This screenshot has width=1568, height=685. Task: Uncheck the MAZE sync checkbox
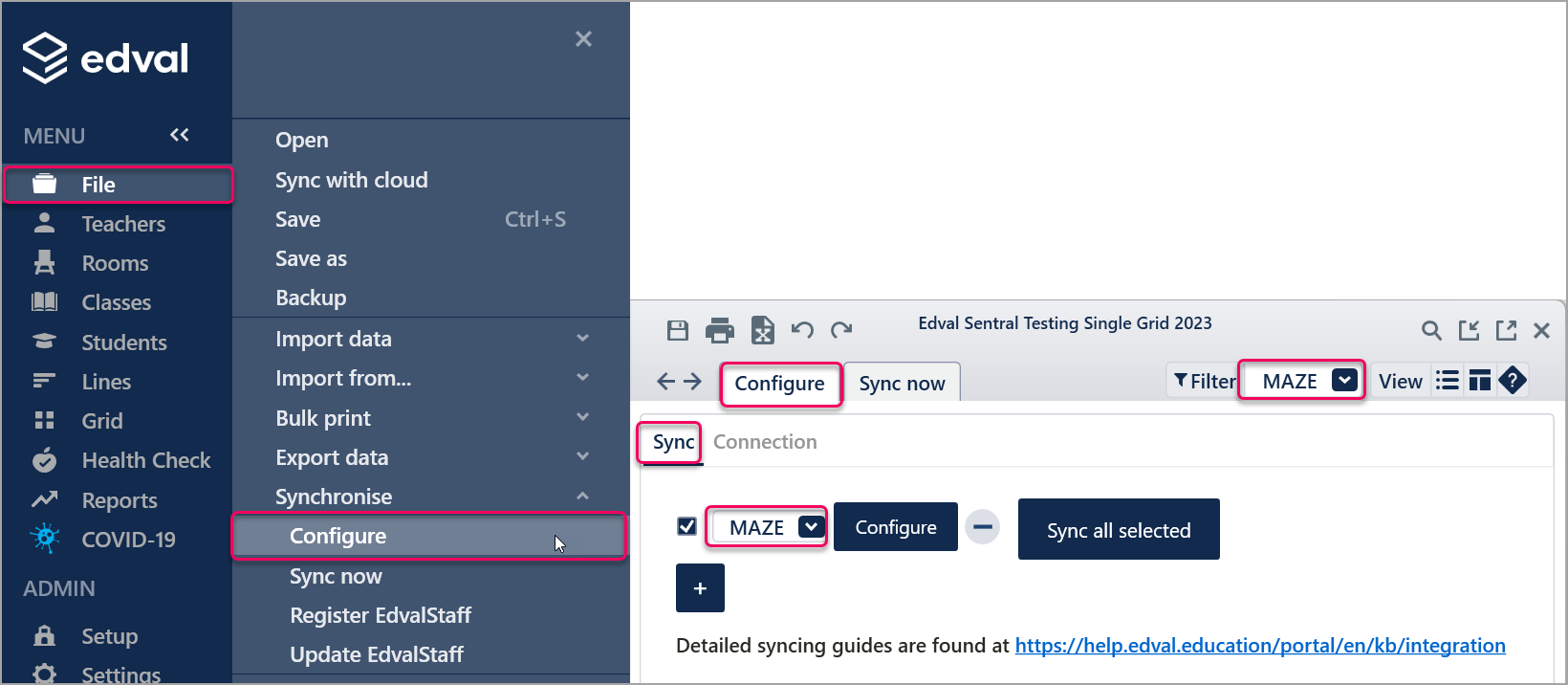pos(686,526)
